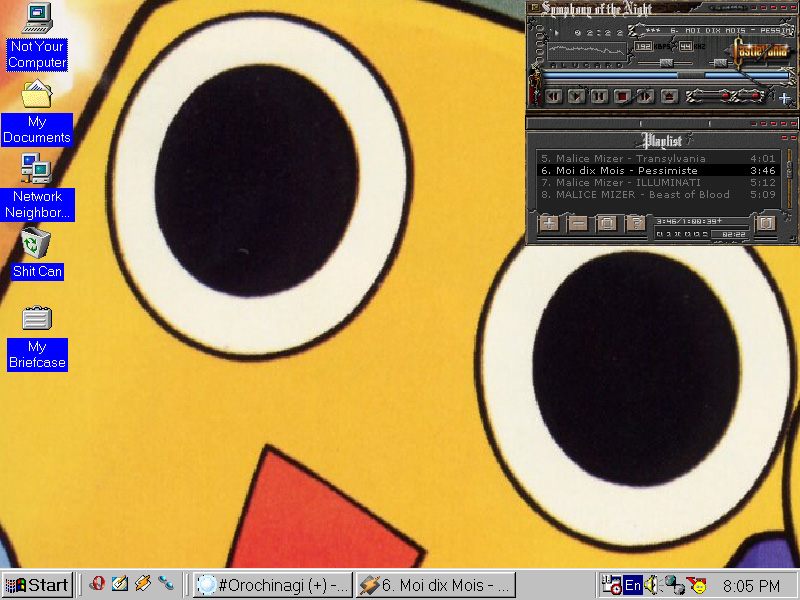The width and height of the screenshot is (800, 600).
Task: Toggle repeat in the Winamp player
Action: click(748, 95)
